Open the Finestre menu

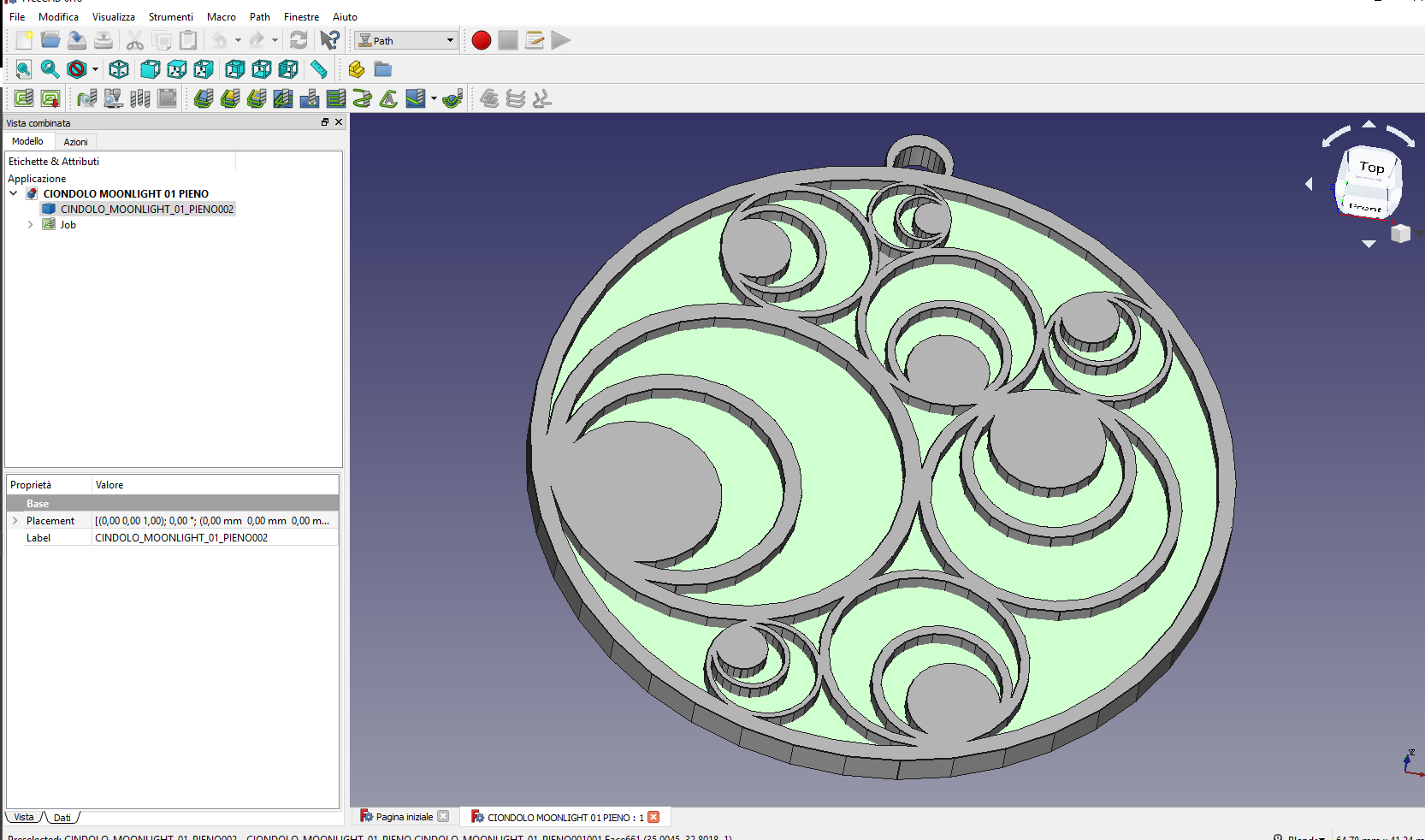[x=301, y=16]
